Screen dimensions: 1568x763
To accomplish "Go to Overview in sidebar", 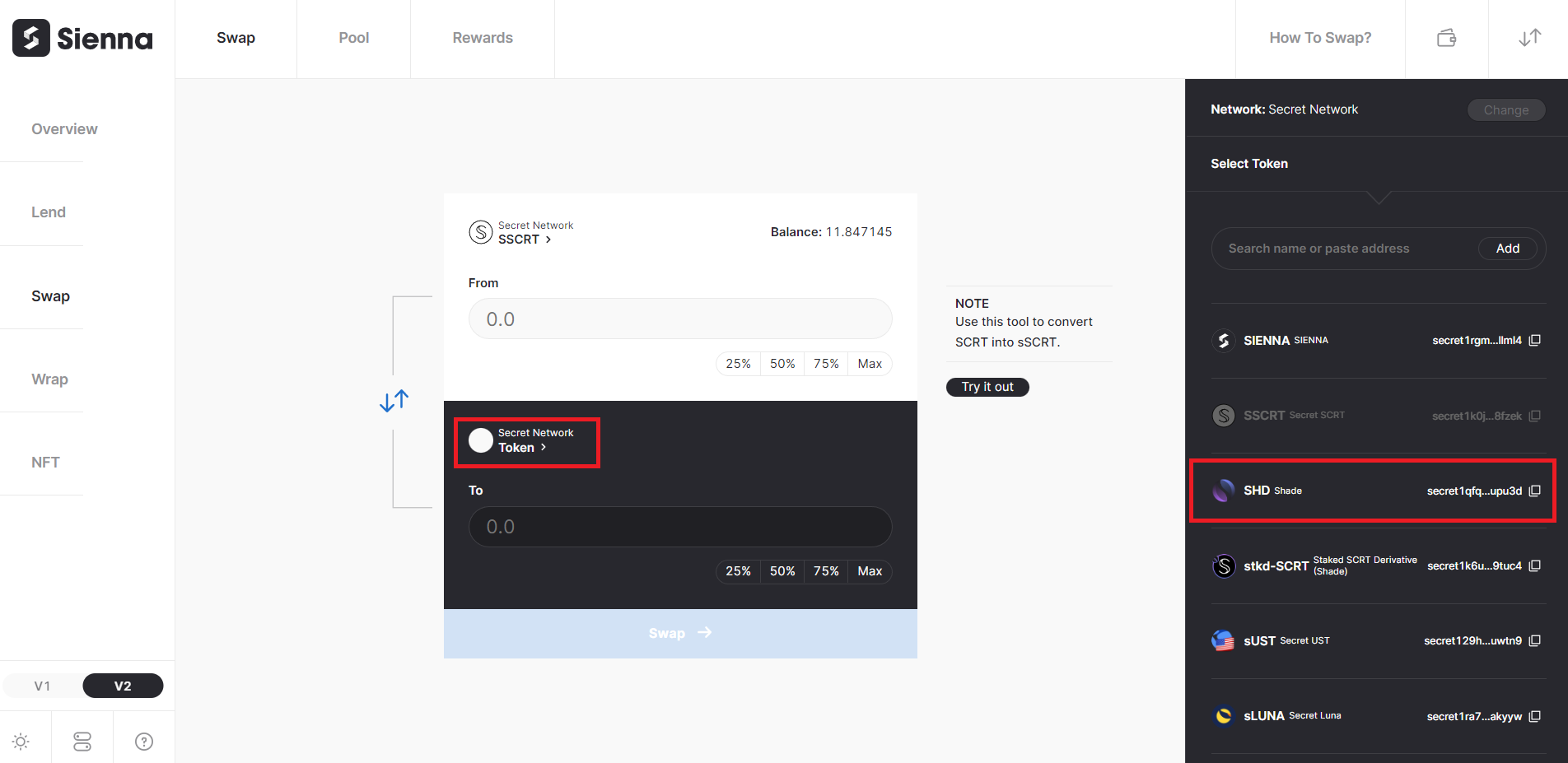I will coord(64,129).
